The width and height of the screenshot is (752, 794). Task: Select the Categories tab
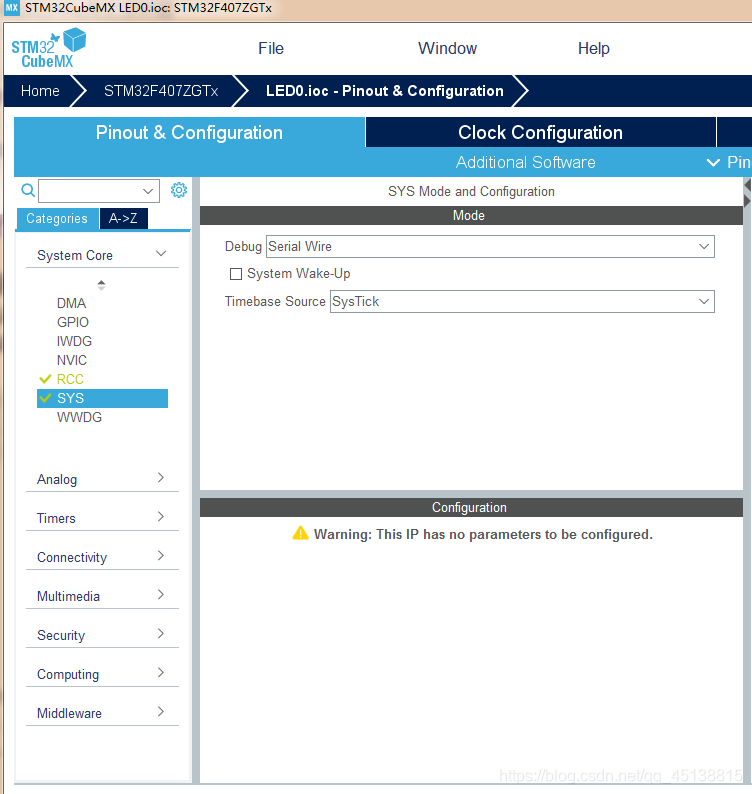pos(57,219)
